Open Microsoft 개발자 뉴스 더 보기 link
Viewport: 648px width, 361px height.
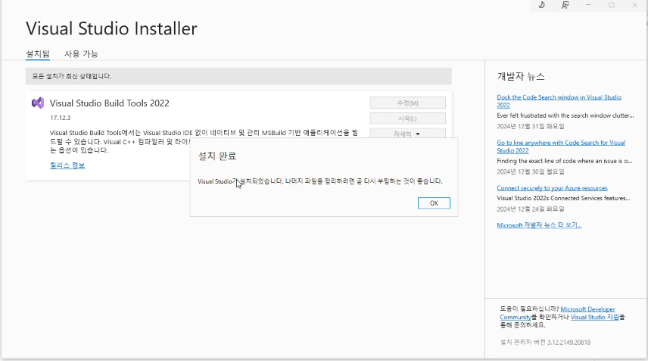coord(539,225)
